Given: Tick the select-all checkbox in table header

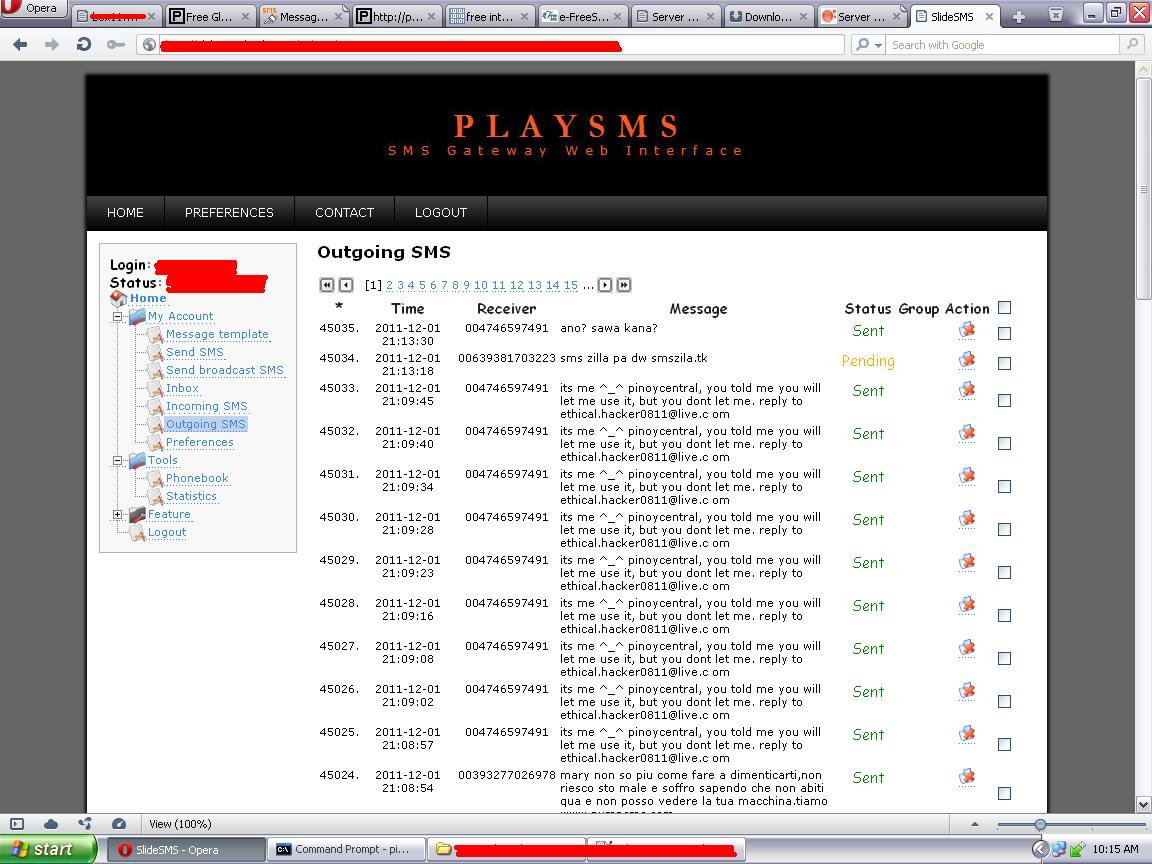Looking at the screenshot, I should coord(1004,308).
